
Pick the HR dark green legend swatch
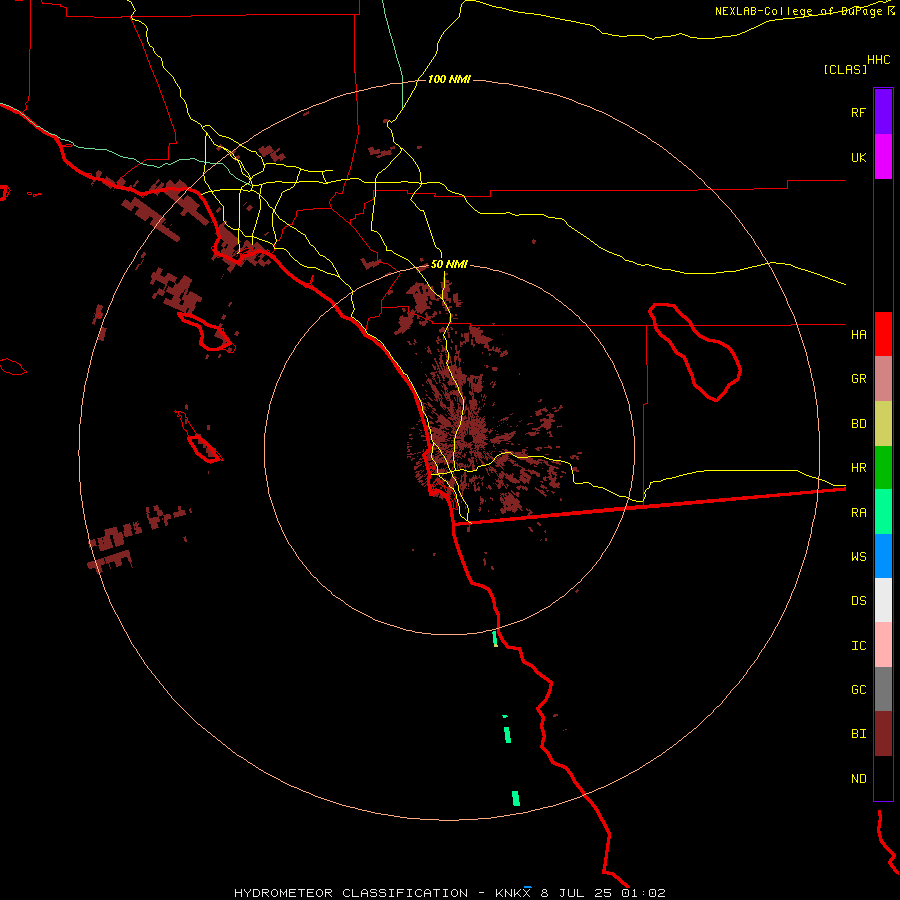[883, 468]
